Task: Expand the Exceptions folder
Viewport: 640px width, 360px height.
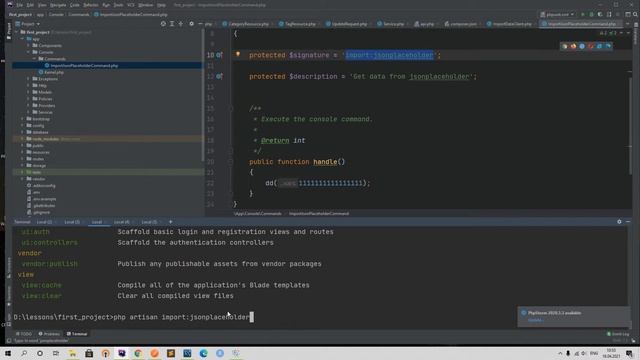Action: tap(29, 79)
